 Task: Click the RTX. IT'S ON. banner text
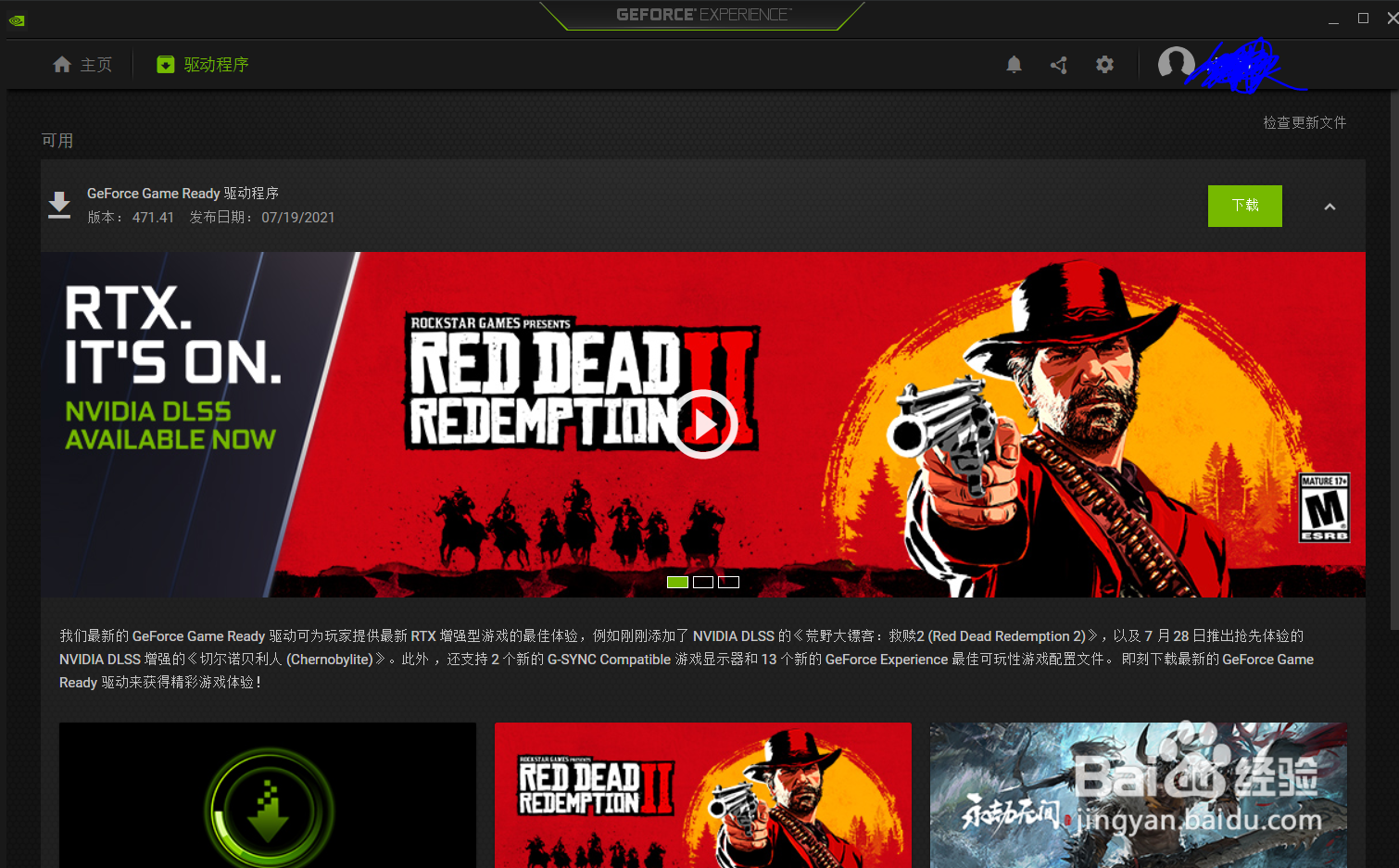tap(173, 334)
